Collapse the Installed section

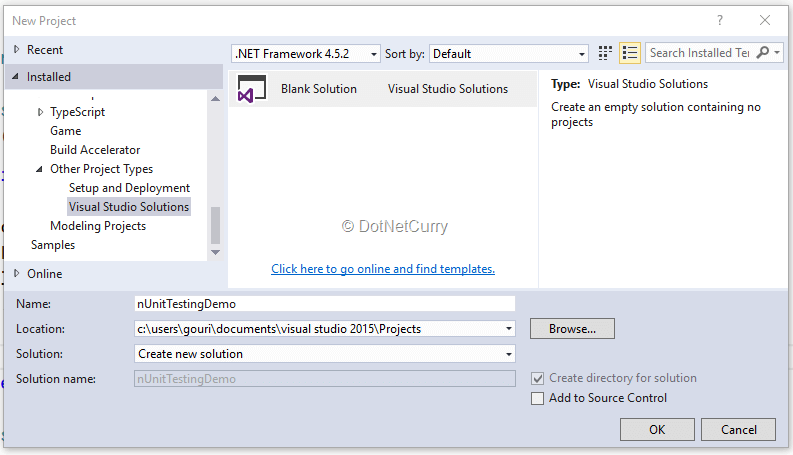(x=16, y=77)
